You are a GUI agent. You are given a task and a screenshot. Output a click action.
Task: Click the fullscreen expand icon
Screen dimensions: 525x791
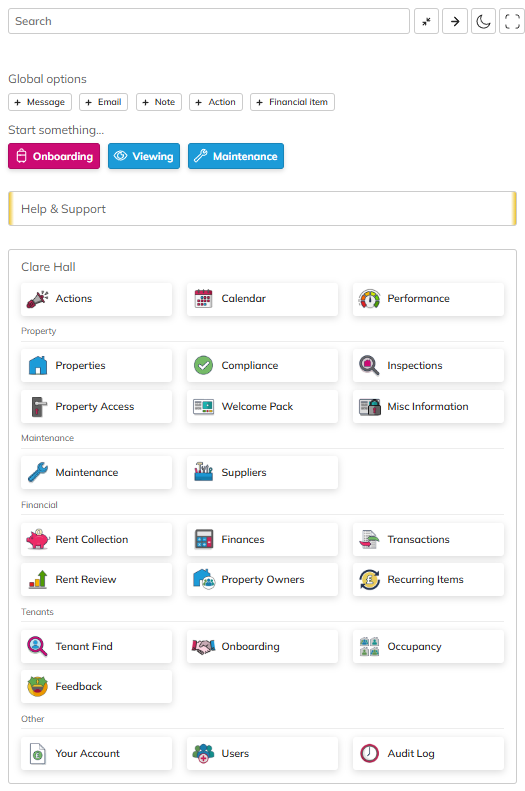point(512,21)
